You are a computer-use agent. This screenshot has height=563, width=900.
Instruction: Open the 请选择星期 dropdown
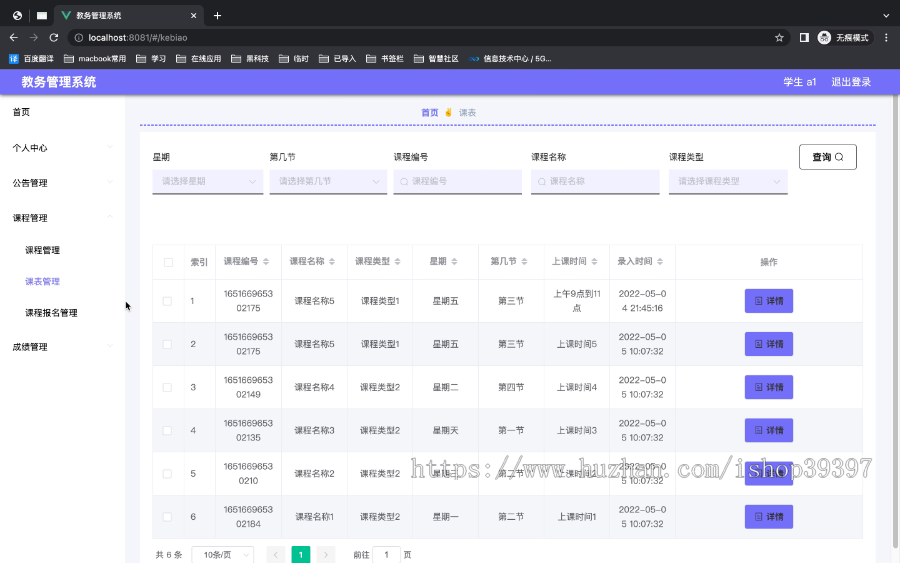[x=208, y=181]
